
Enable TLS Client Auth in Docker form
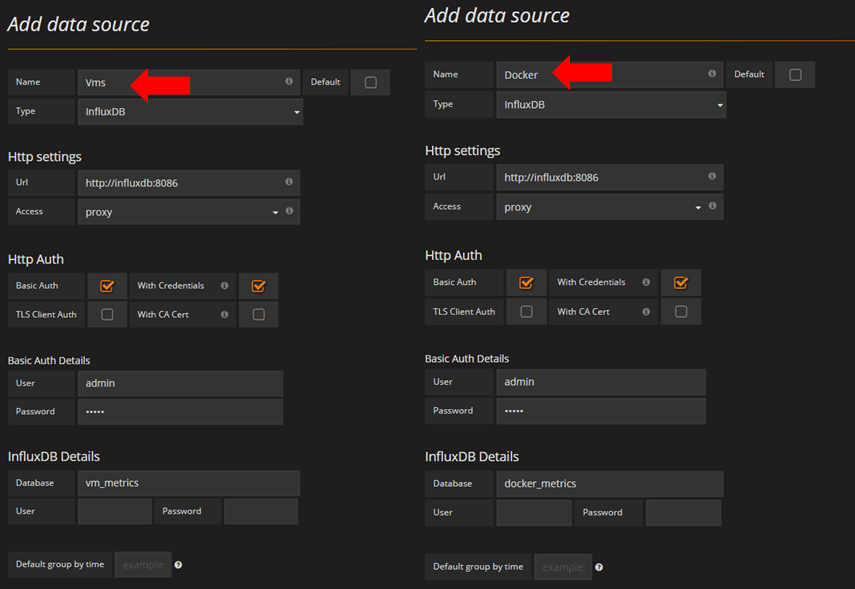click(x=526, y=311)
